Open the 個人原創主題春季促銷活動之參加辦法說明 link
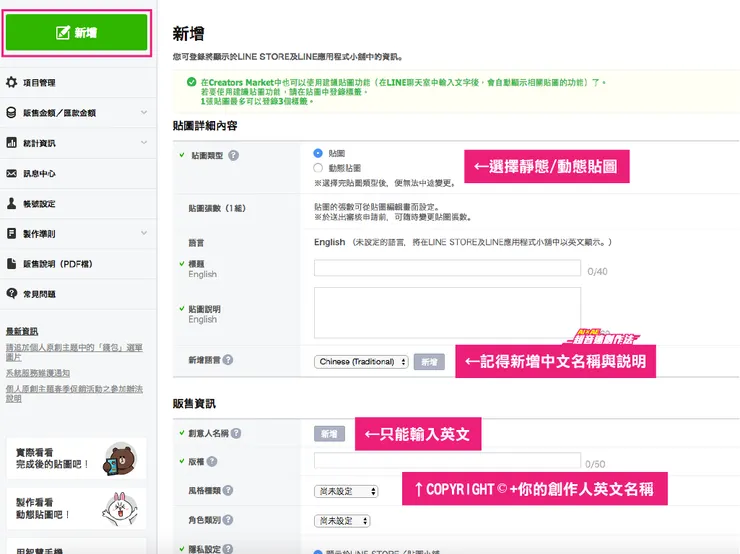 point(74,394)
